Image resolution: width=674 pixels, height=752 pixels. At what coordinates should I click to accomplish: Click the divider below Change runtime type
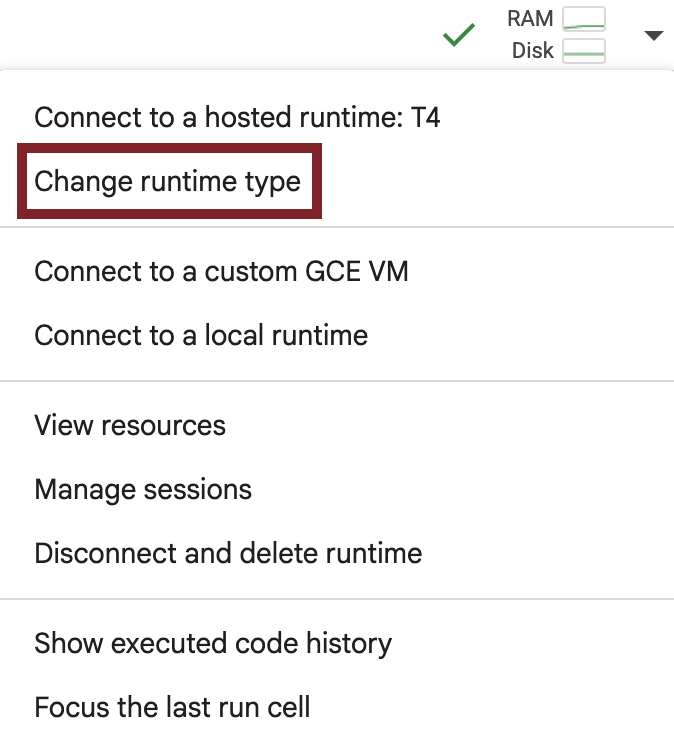pyautogui.click(x=337, y=227)
